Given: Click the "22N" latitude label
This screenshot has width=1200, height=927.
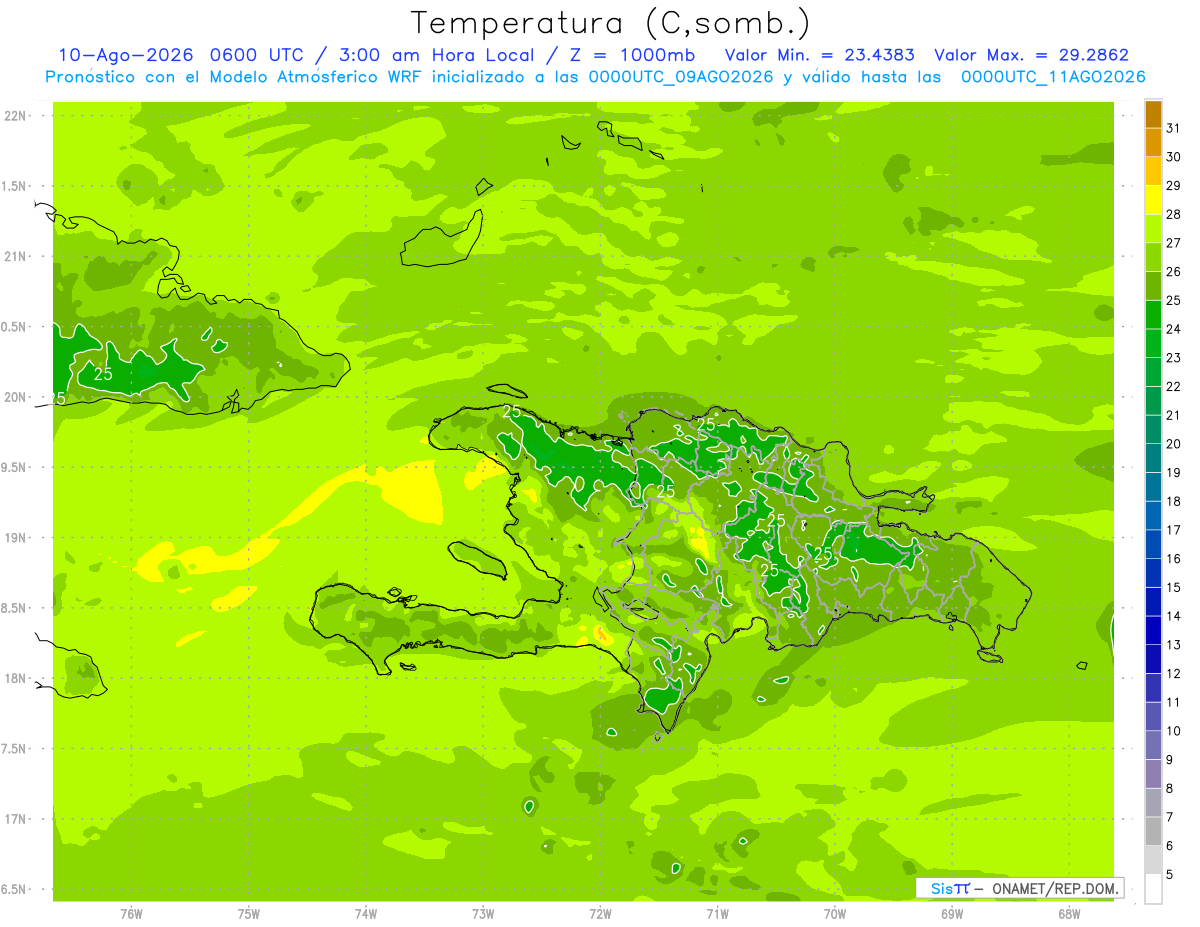Looking at the screenshot, I should (x=15, y=116).
